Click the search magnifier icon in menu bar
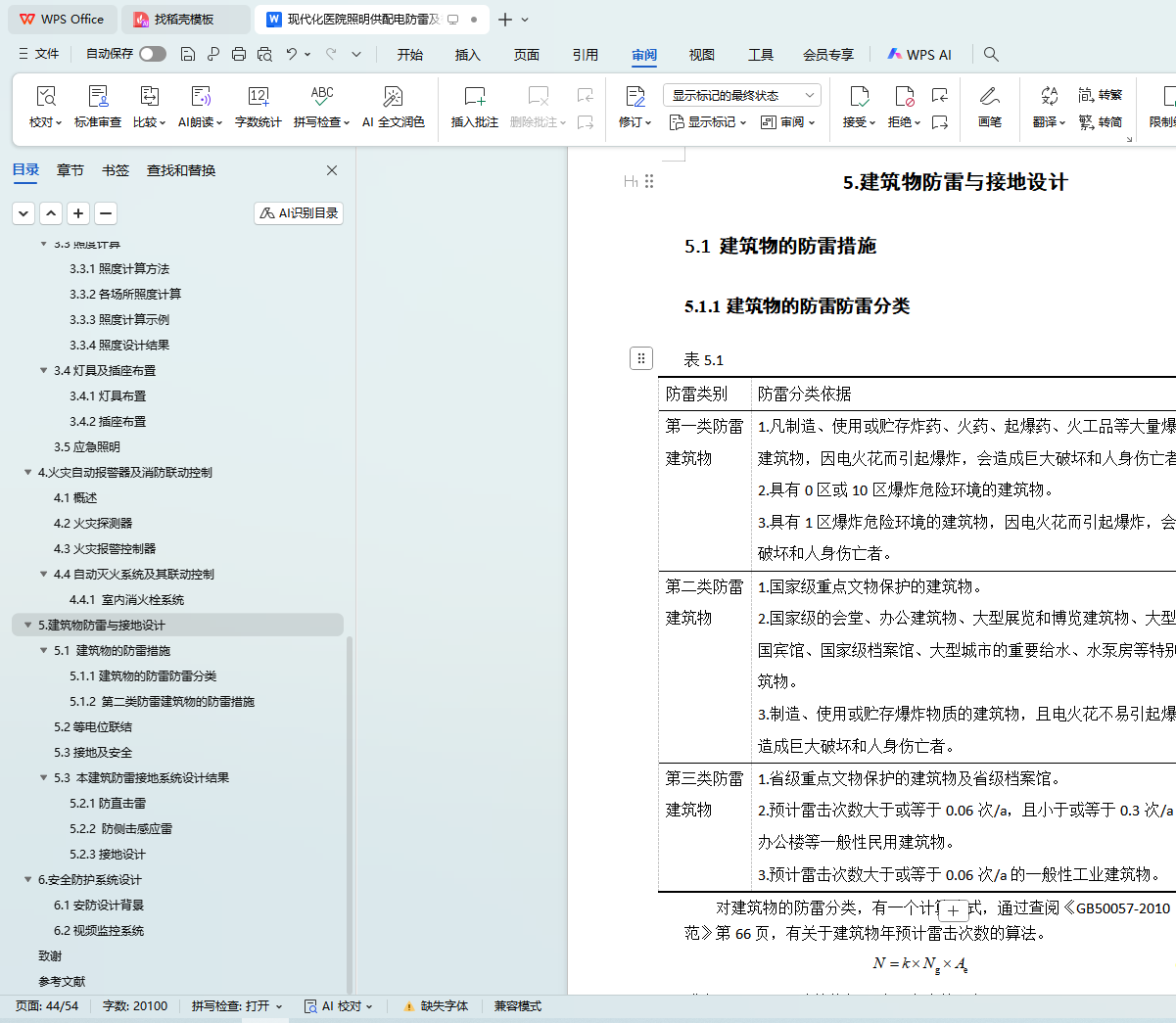Viewport: 1176px width, 1023px height. (991, 54)
